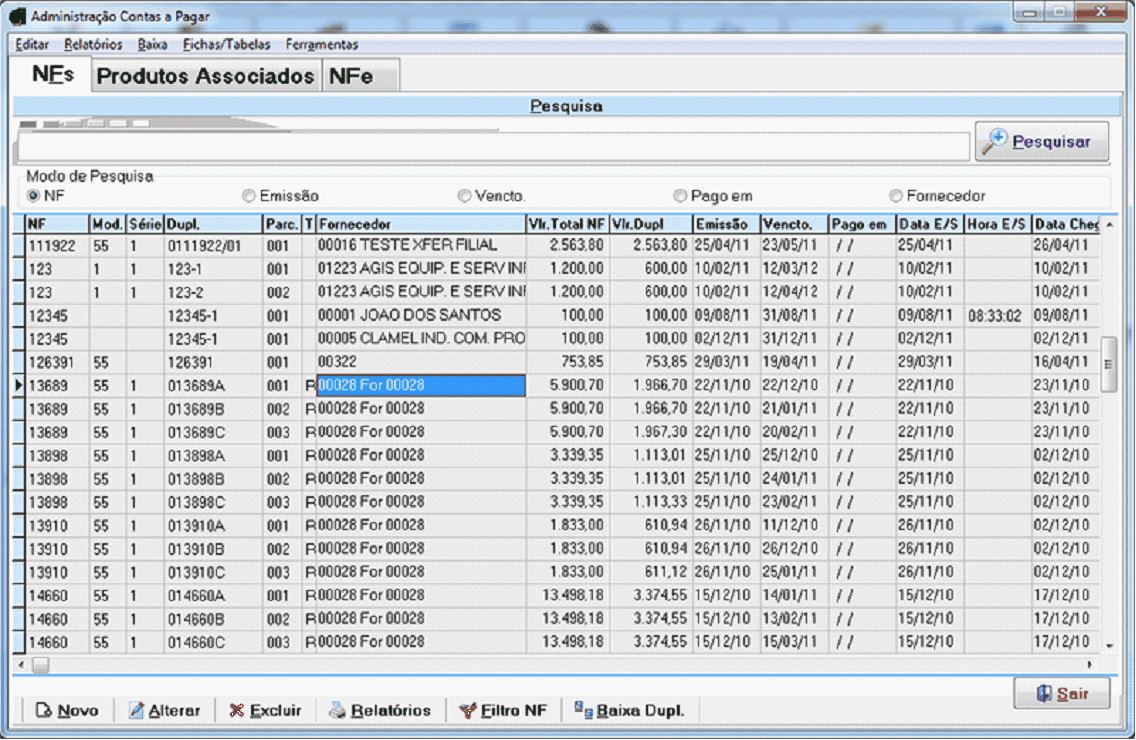1136x740 pixels.
Task: Click the Vlr.Total NF column header
Action: 566,225
